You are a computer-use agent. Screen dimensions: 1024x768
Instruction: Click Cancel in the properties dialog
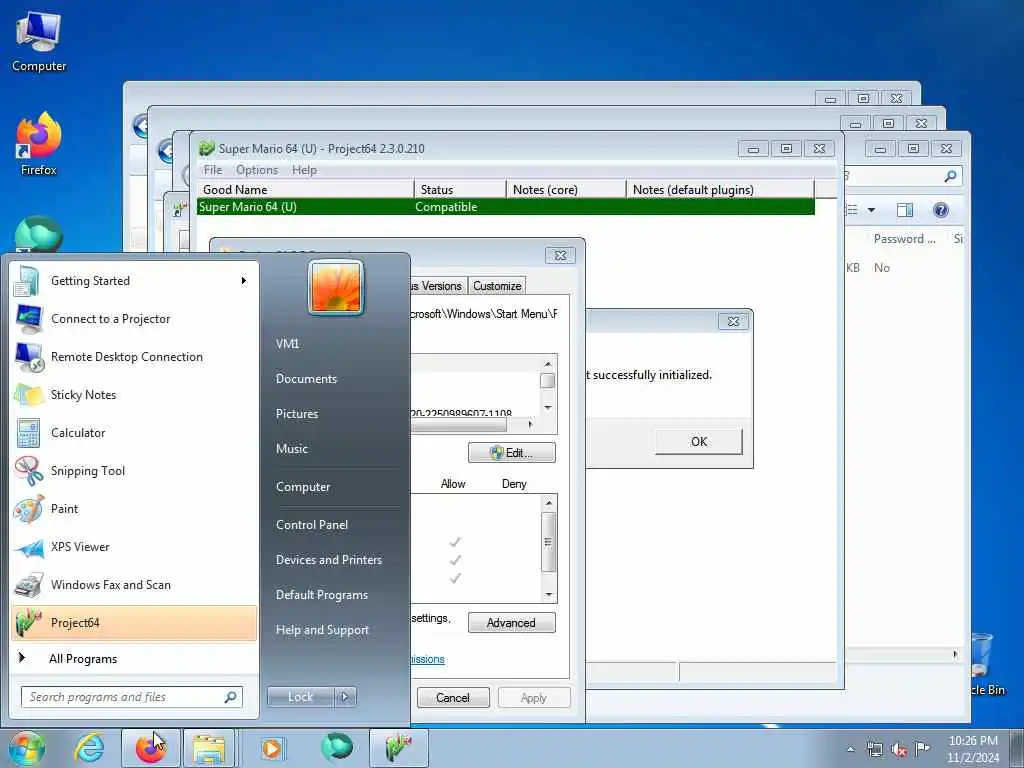coord(453,698)
